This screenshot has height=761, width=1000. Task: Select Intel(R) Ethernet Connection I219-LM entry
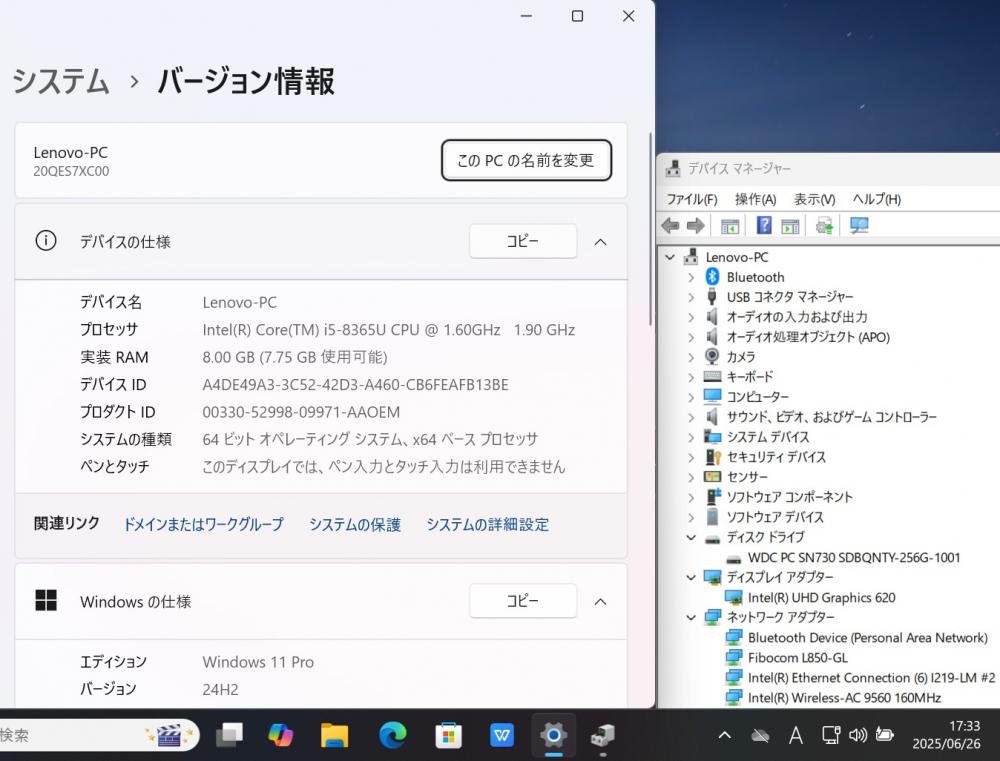pos(871,678)
